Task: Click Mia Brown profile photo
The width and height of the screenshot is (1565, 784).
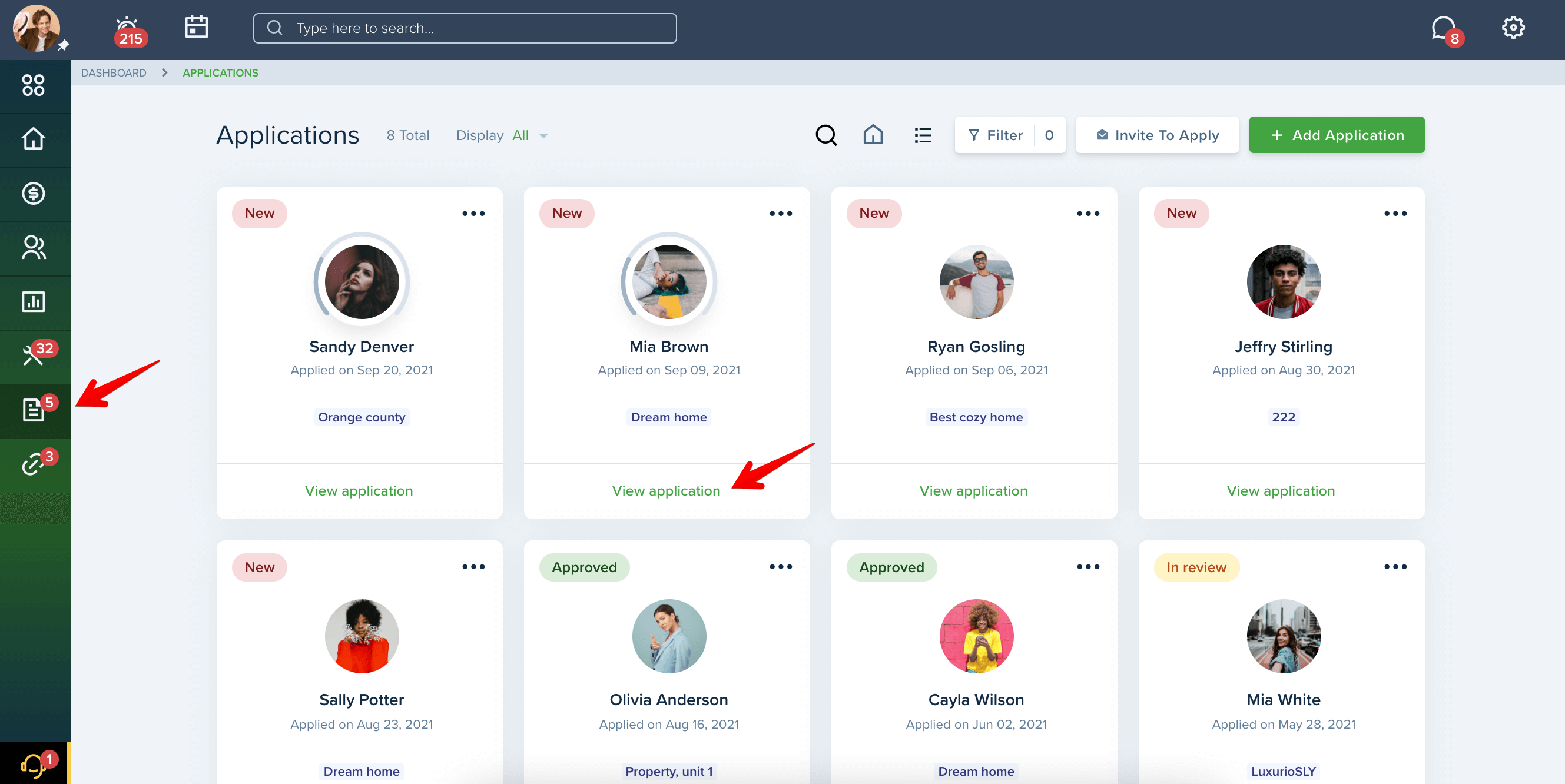Action: point(669,282)
